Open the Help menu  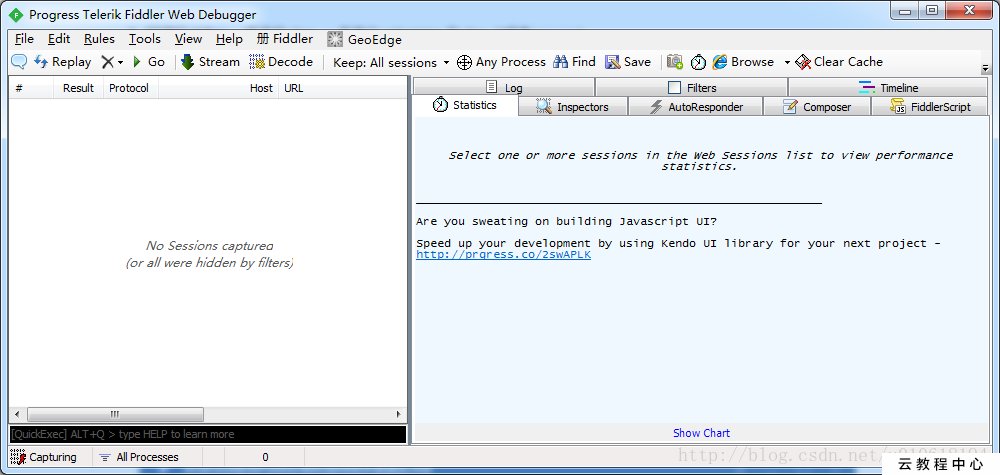point(229,39)
